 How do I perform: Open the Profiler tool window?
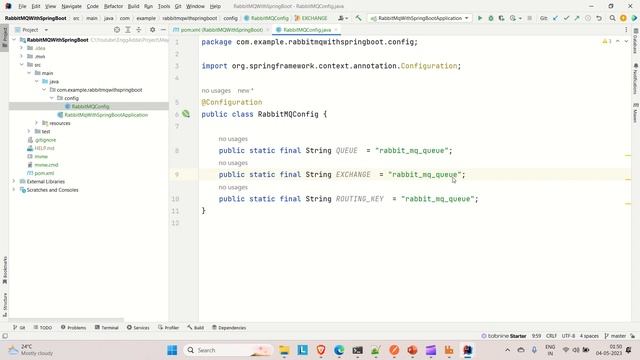point(168,327)
